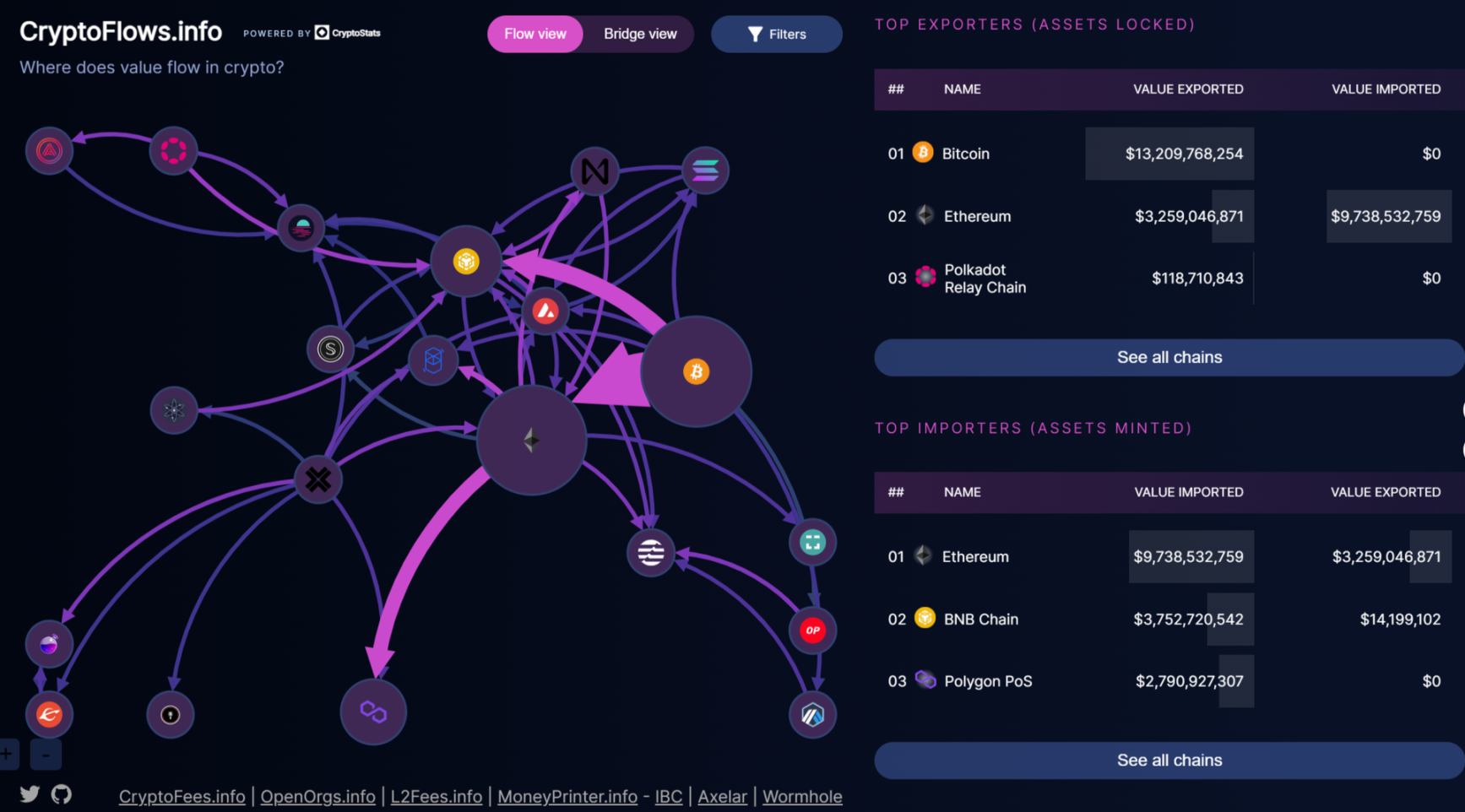Click the Acala node in the graph
Image resolution: width=1465 pixels, height=812 pixels.
pyautogui.click(x=49, y=151)
